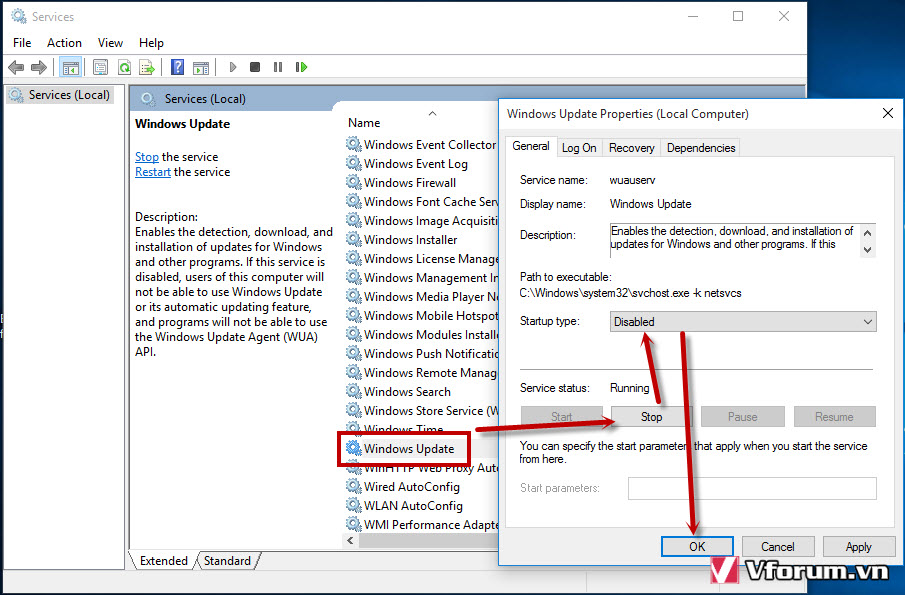
Task: Toggle Show/Hide Action Pane toolbar icon
Action: coord(201,68)
